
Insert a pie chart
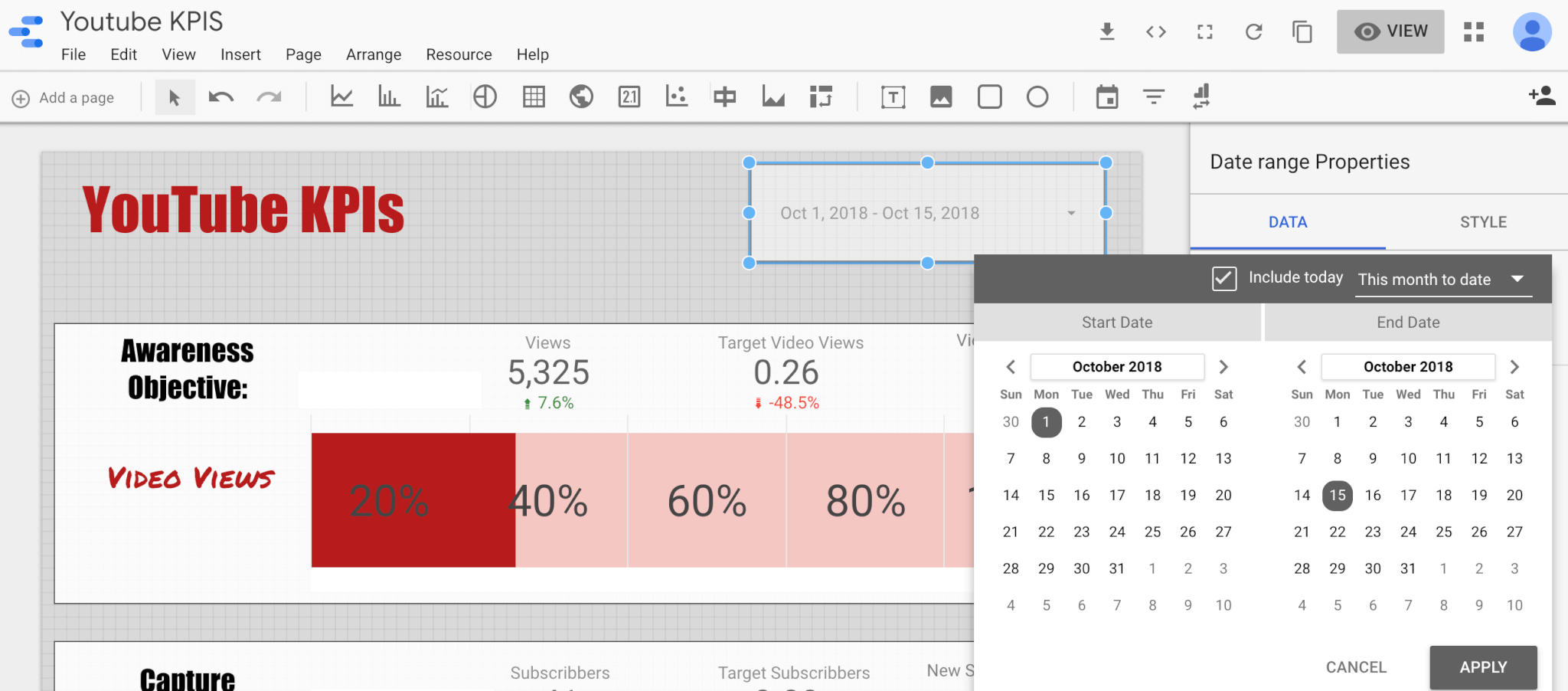click(485, 97)
